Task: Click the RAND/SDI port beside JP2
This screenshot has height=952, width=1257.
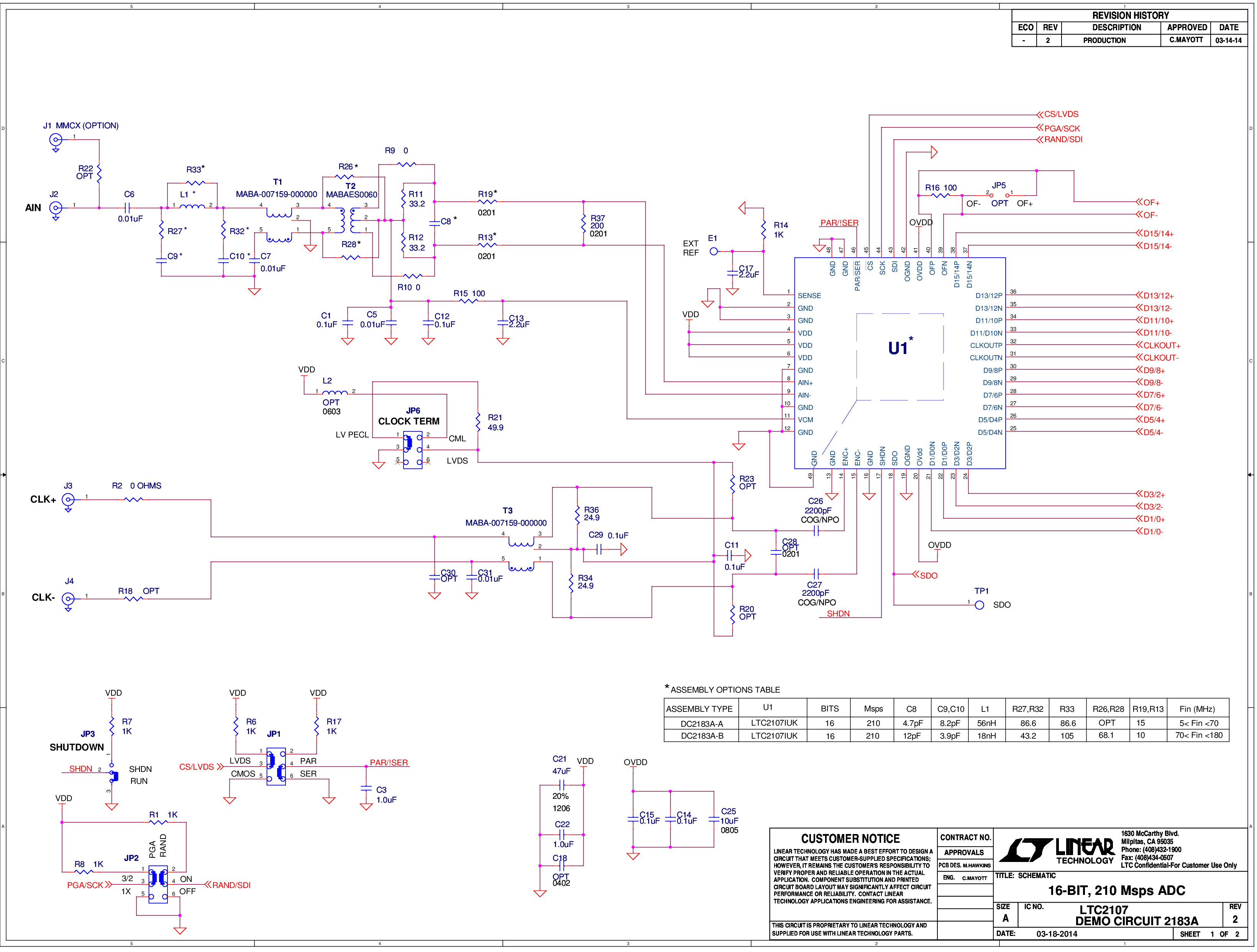Action: click(x=227, y=885)
